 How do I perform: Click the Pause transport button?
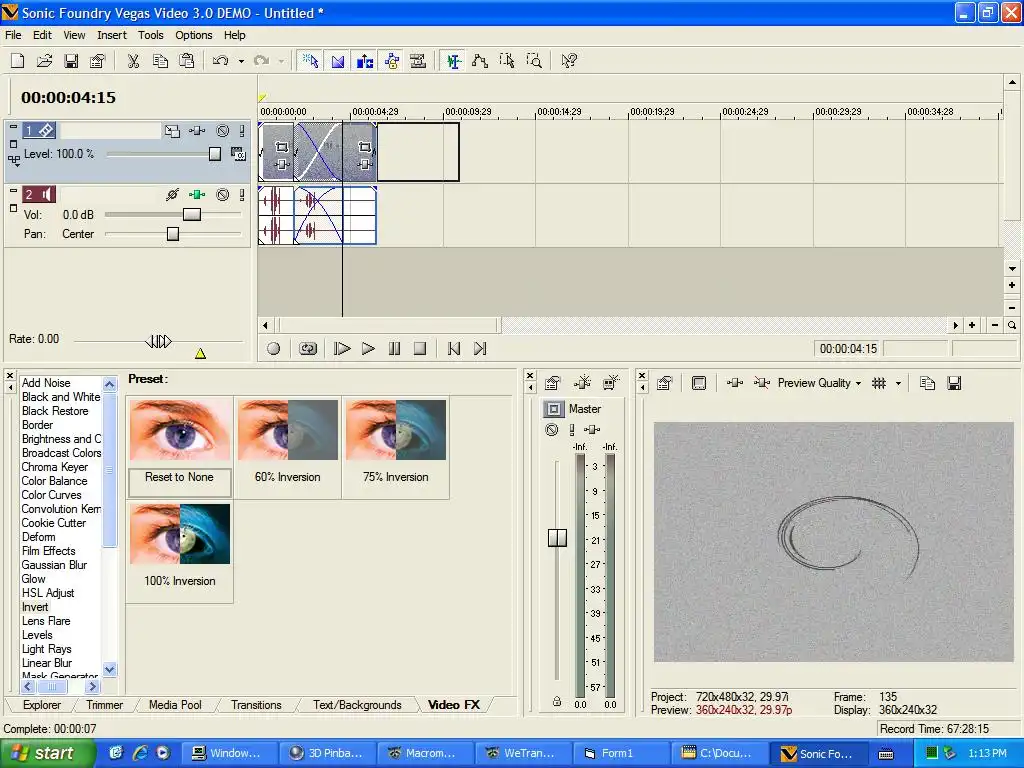tap(394, 349)
